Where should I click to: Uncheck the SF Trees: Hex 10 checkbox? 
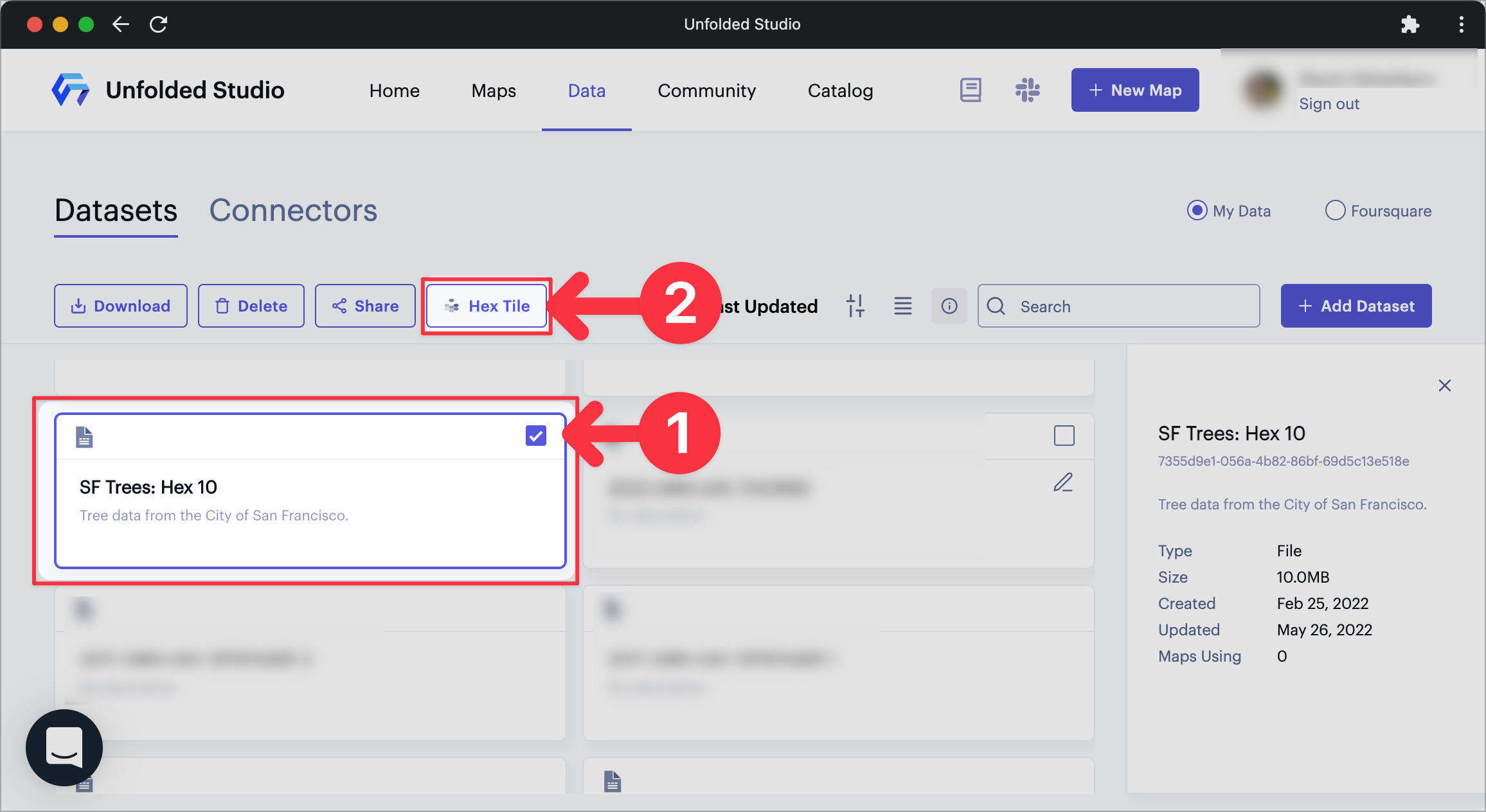coord(536,436)
